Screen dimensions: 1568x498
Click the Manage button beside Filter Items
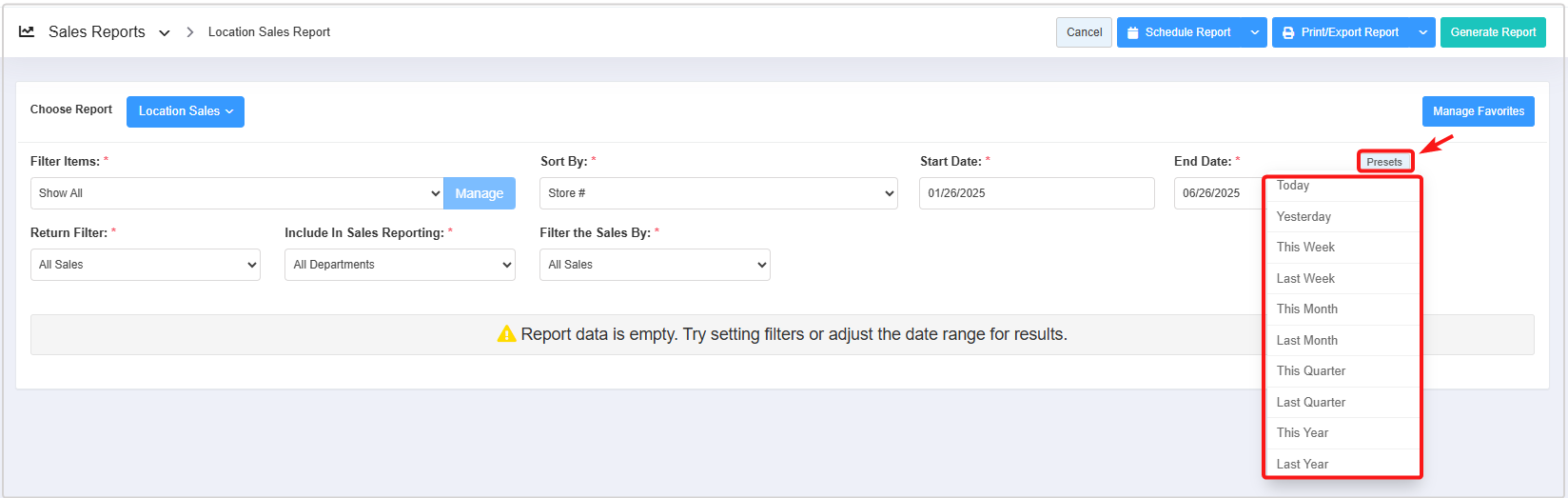tap(479, 193)
